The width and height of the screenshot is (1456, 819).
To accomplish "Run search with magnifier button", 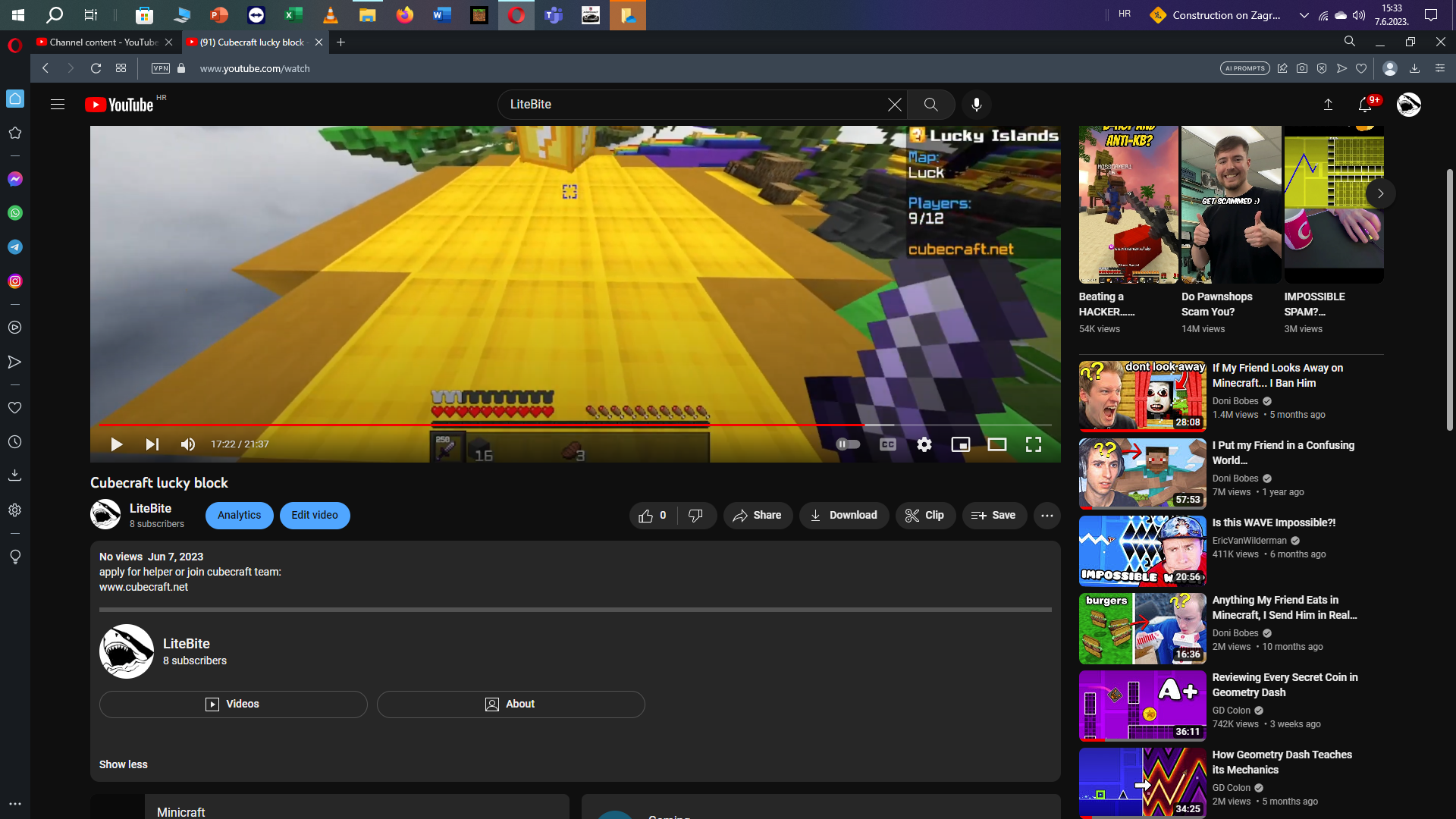I will click(x=930, y=105).
